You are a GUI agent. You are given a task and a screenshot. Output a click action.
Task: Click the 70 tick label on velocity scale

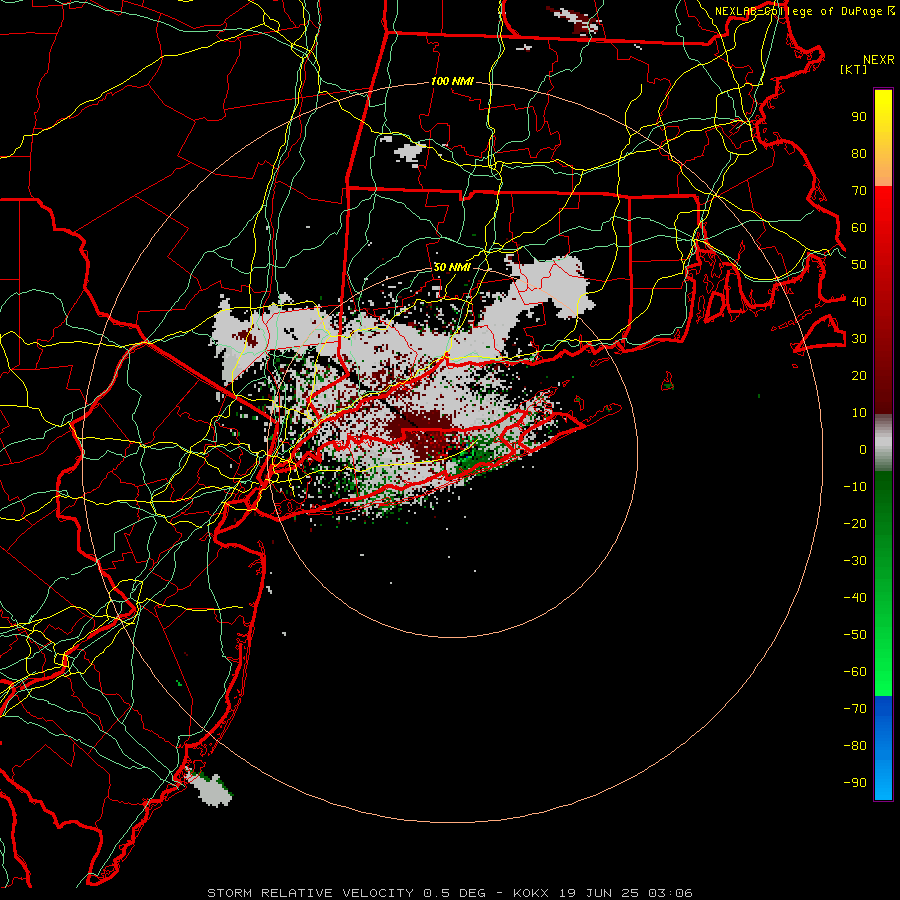pyautogui.click(x=859, y=191)
